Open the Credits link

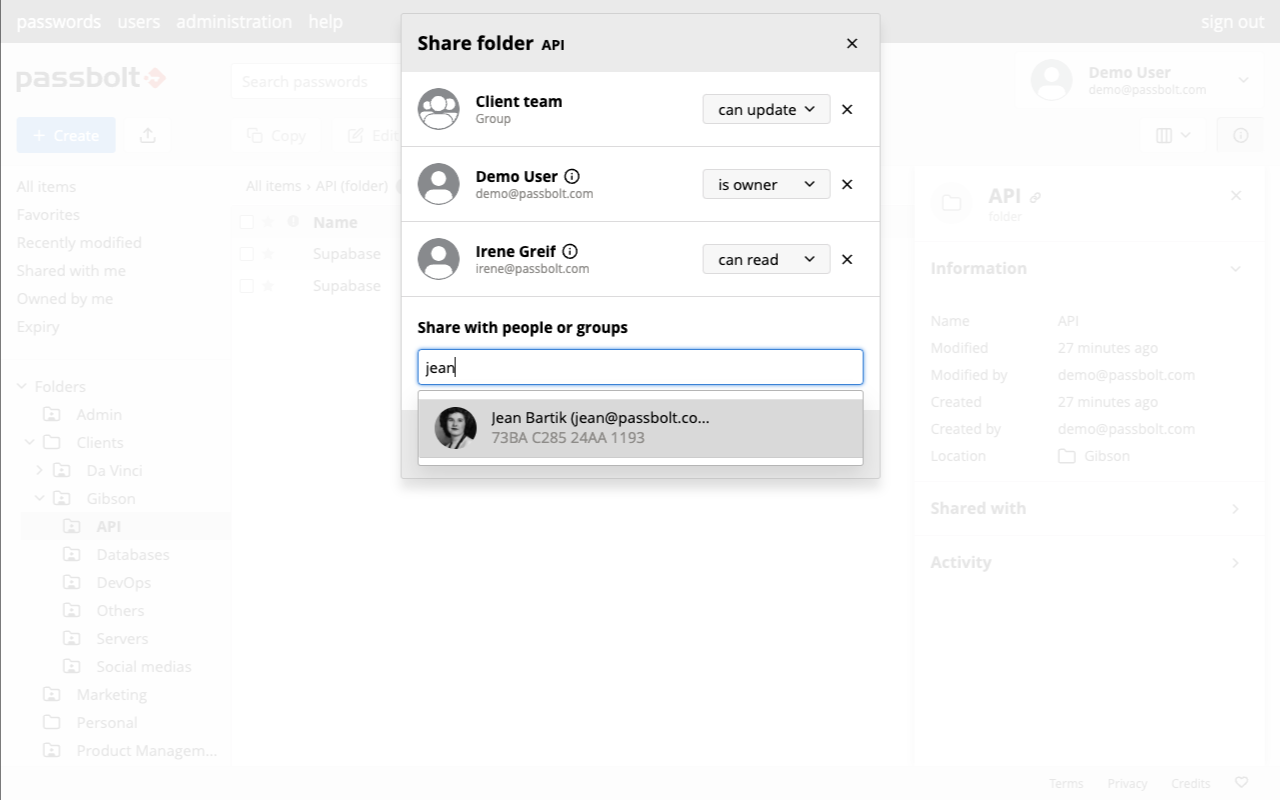(x=1190, y=783)
